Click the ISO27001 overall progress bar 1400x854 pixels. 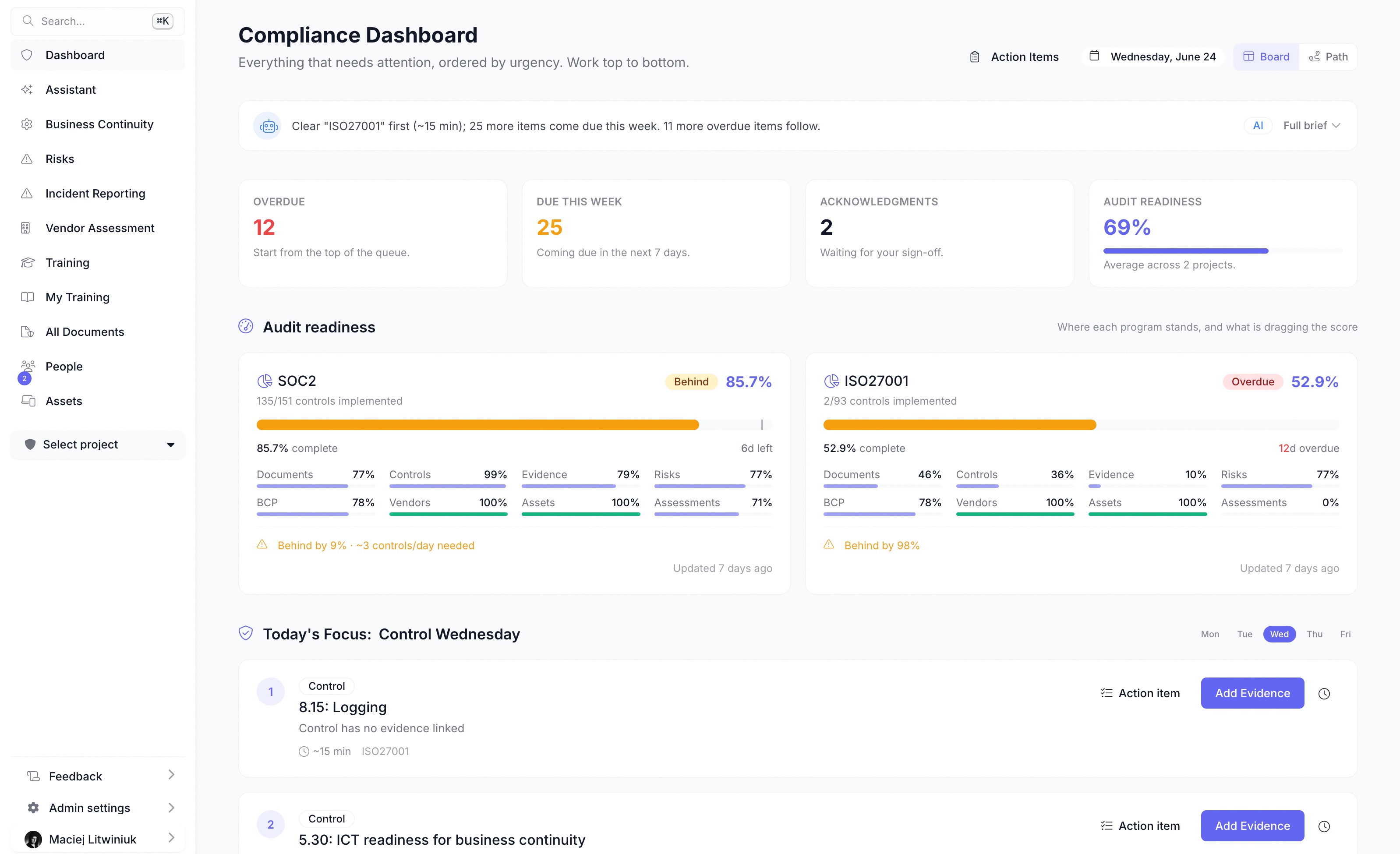click(1081, 425)
